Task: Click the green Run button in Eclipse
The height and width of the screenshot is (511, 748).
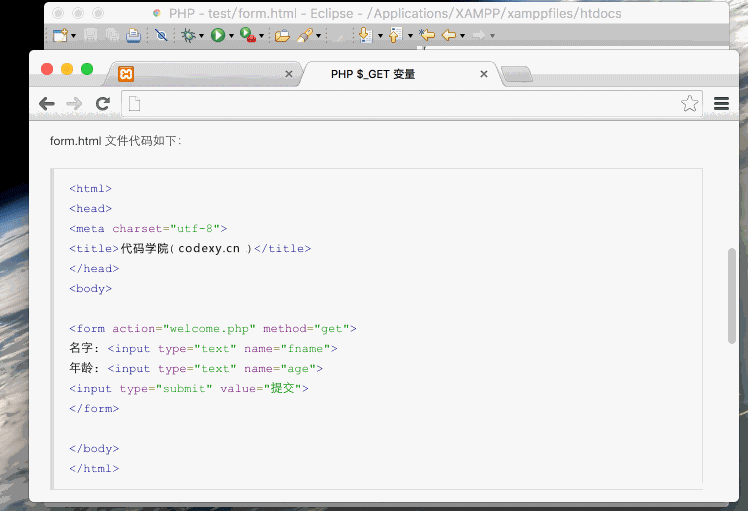Action: tap(218, 35)
